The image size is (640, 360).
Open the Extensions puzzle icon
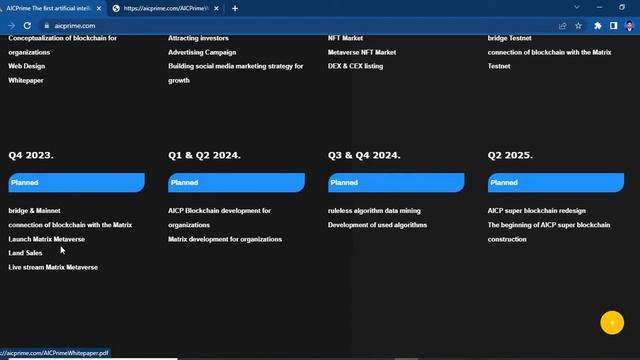pos(598,25)
